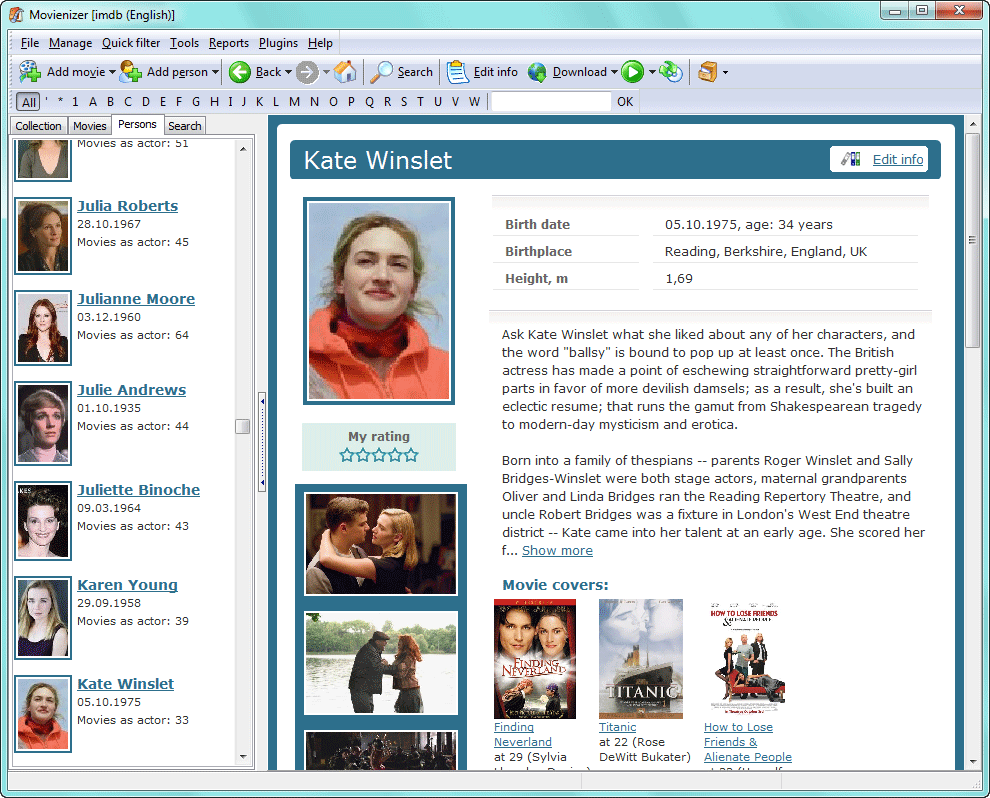The width and height of the screenshot is (990, 798).
Task: Filter list by letter W
Action: click(474, 101)
